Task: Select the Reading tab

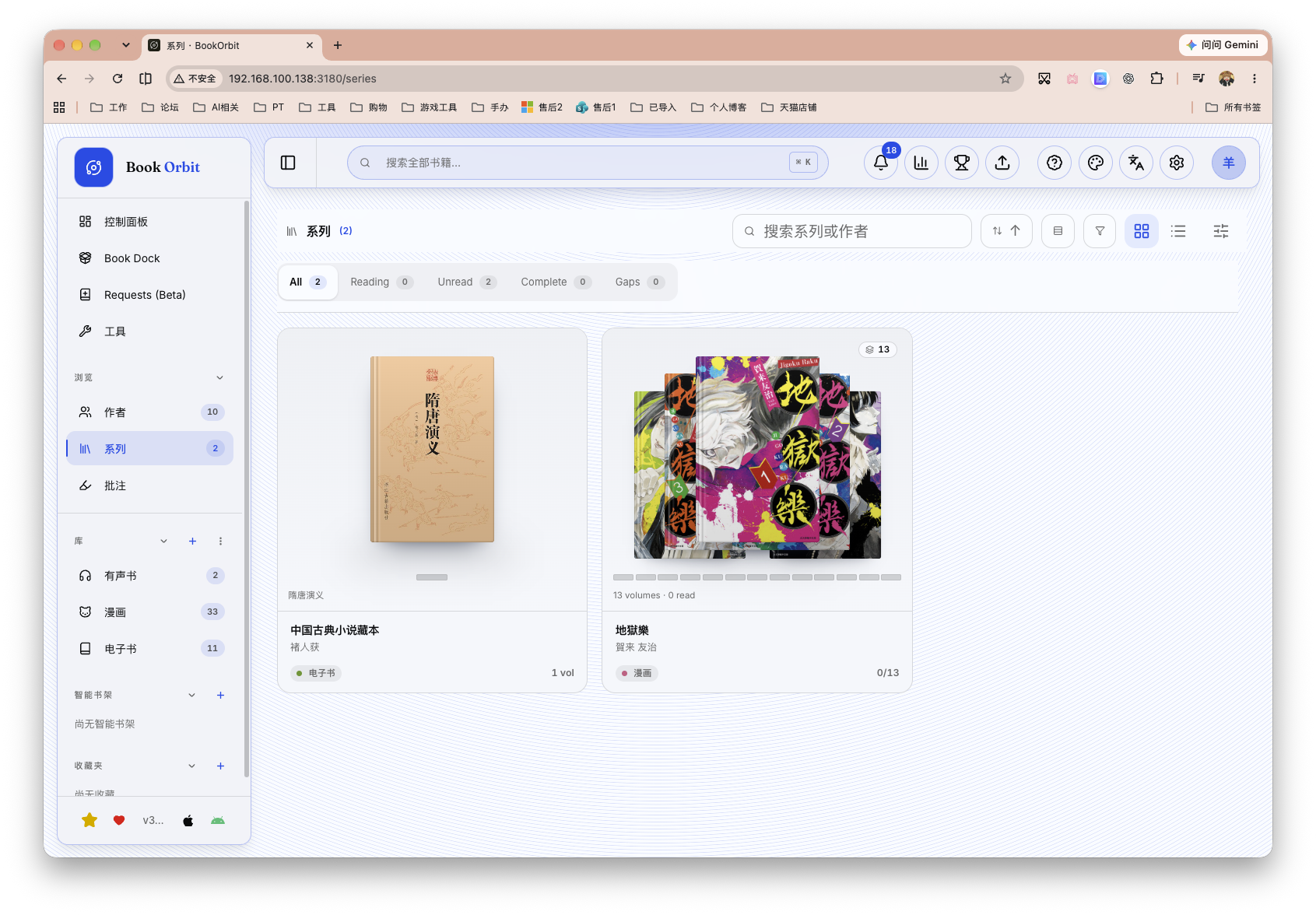Action: 381,282
